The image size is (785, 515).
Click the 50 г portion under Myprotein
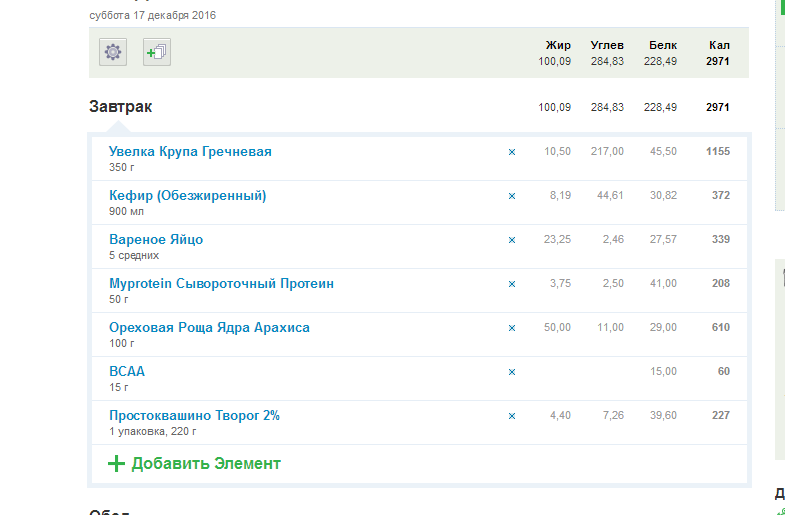(119, 300)
